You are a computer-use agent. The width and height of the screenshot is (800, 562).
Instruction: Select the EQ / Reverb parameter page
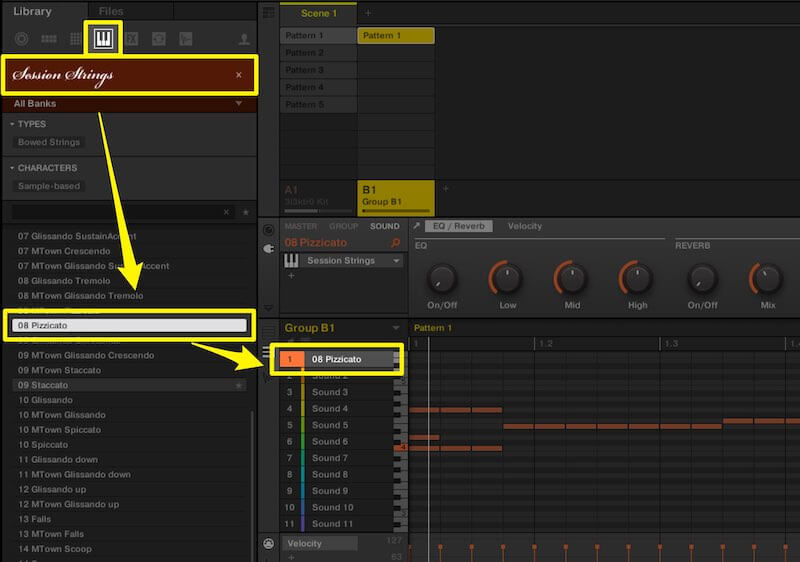(x=459, y=226)
